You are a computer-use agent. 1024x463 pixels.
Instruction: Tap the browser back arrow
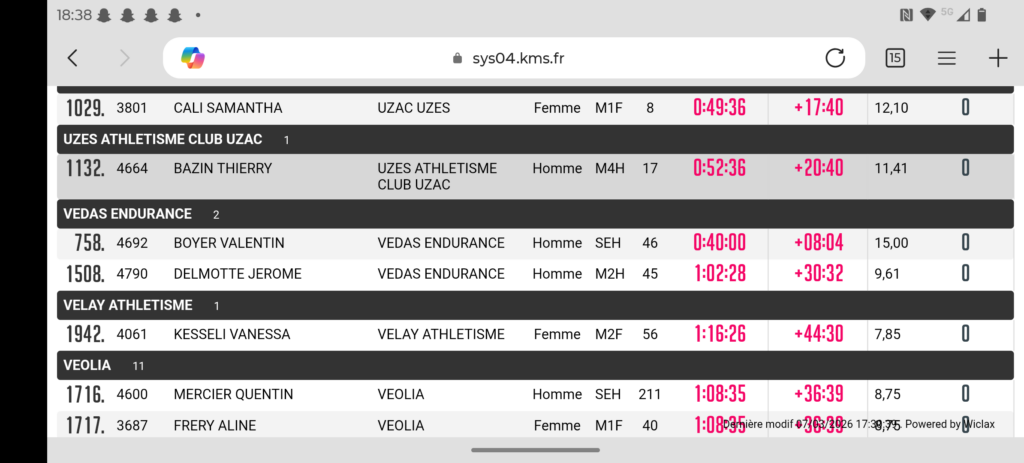click(72, 58)
